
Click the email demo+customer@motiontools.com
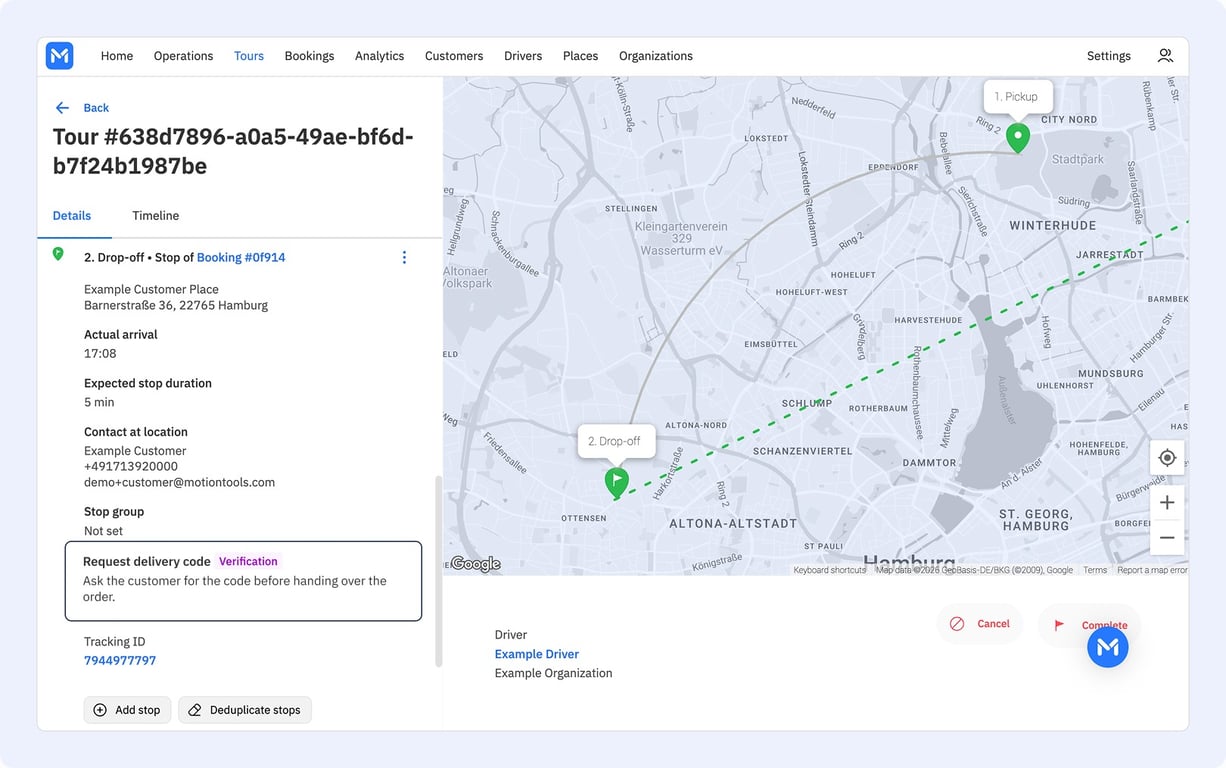[179, 483]
